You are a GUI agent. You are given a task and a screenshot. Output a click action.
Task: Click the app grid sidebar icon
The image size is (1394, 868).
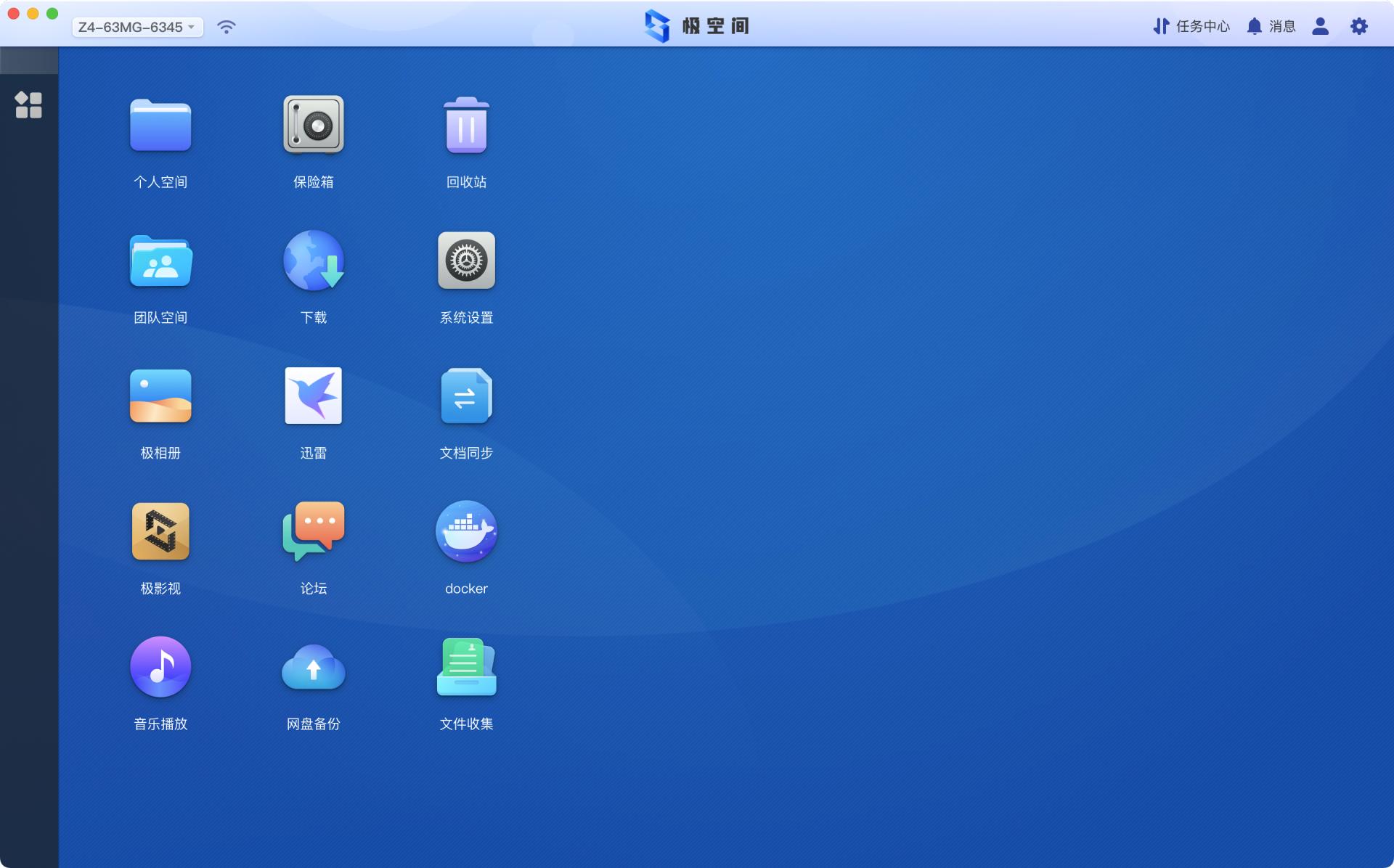point(29,105)
